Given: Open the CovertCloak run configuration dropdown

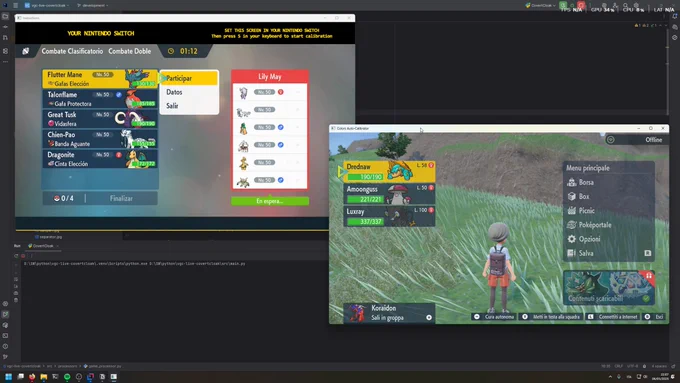Looking at the screenshot, I should [541, 5].
